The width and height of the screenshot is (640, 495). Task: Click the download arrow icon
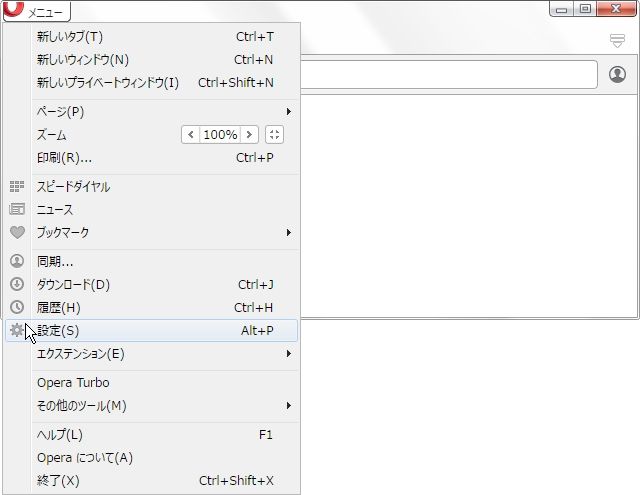(x=17, y=284)
